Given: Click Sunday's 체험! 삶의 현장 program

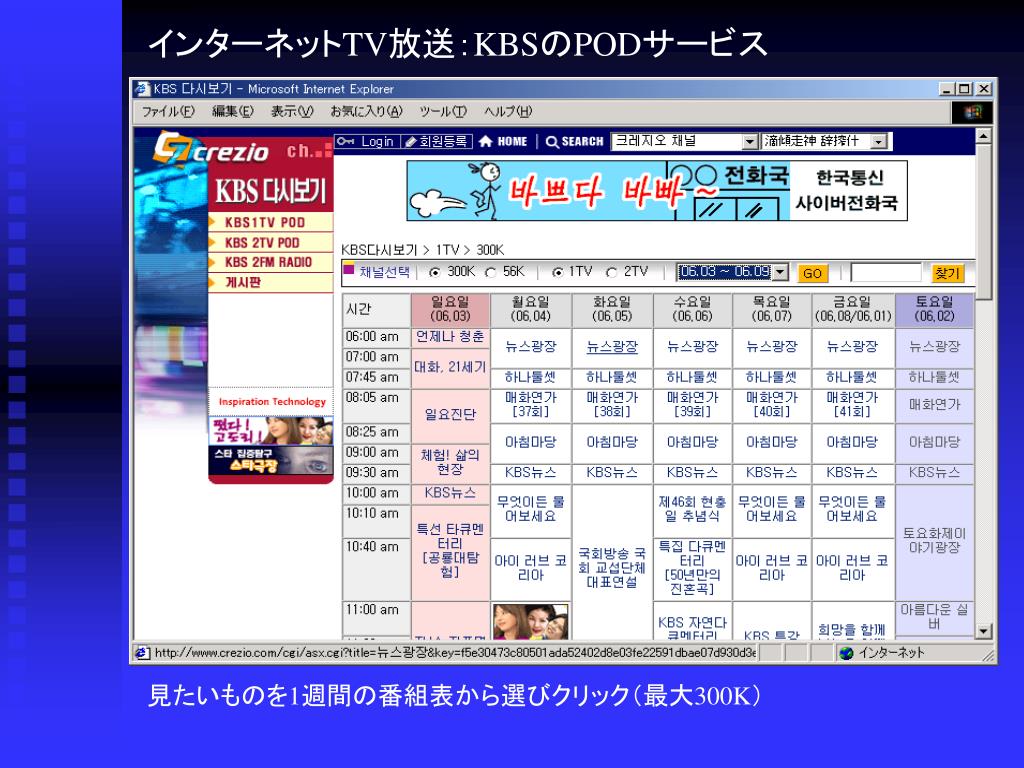Looking at the screenshot, I should click(x=450, y=462).
